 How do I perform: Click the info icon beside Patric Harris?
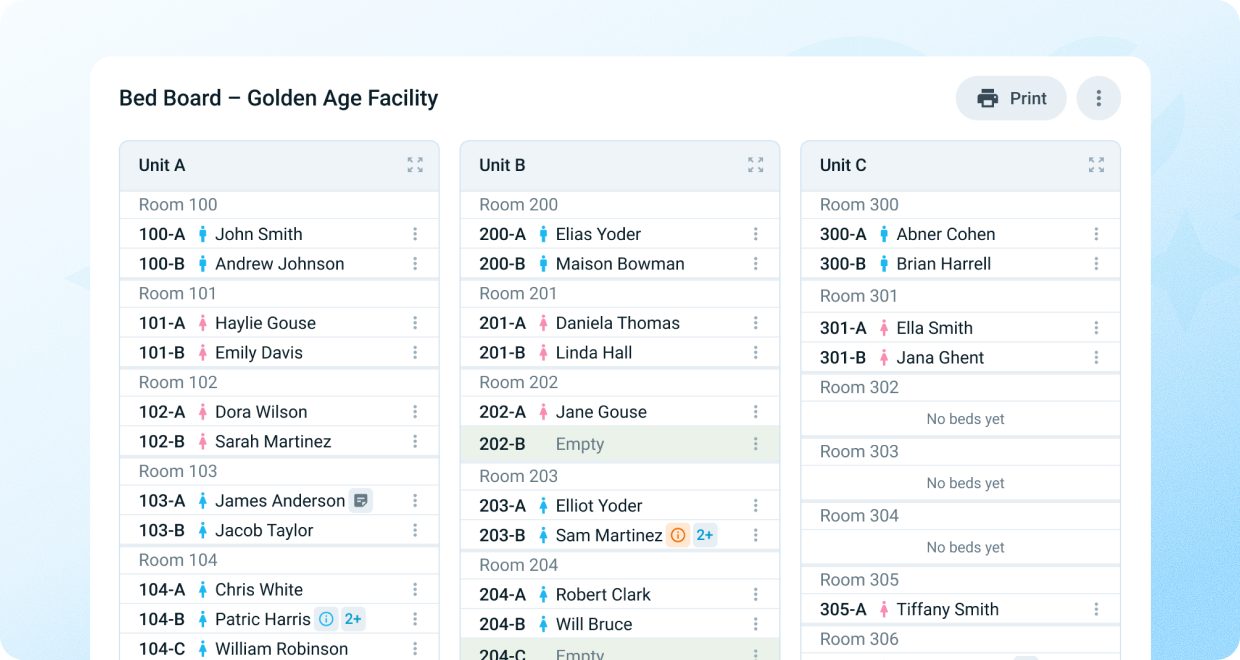coord(325,619)
